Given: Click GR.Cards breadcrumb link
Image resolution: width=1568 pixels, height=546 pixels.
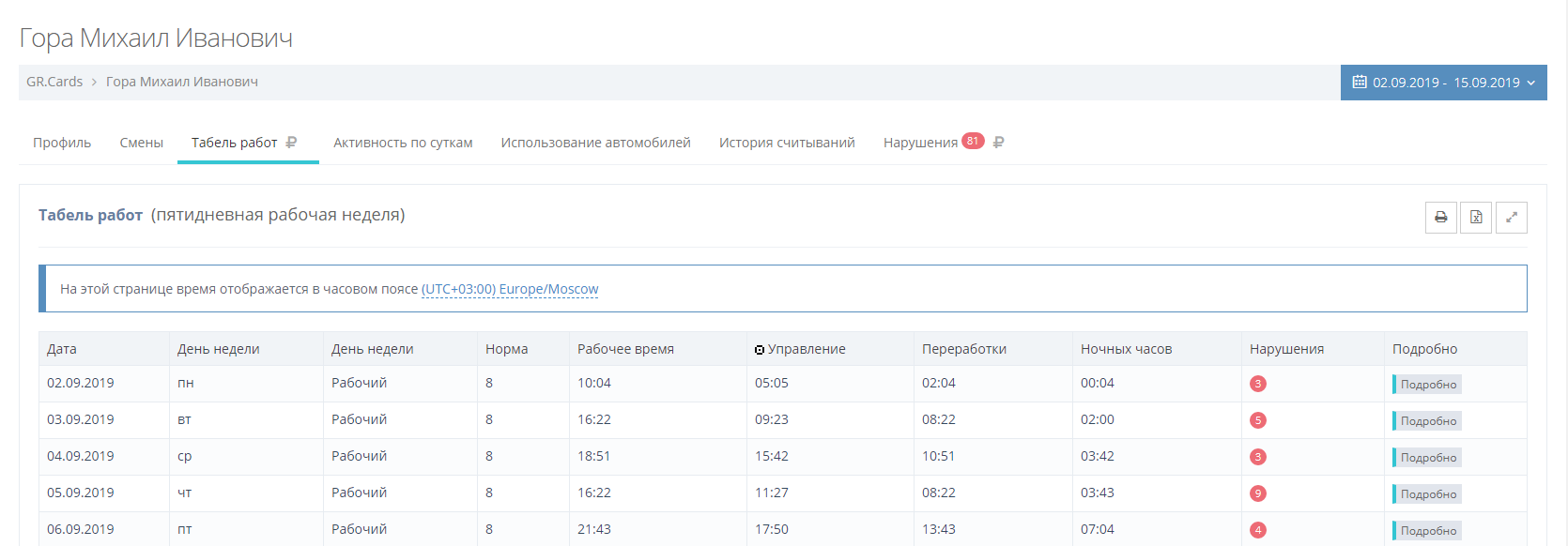Looking at the screenshot, I should [54, 82].
